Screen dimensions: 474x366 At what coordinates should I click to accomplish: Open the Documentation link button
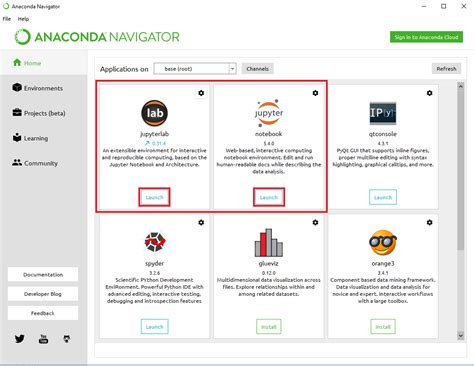click(x=43, y=274)
